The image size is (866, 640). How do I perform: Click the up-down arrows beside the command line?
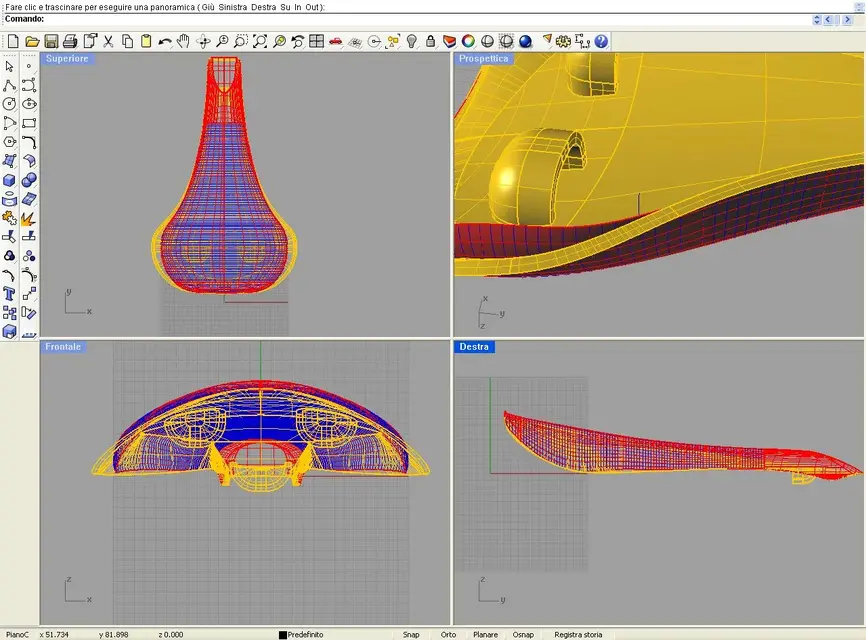817,20
